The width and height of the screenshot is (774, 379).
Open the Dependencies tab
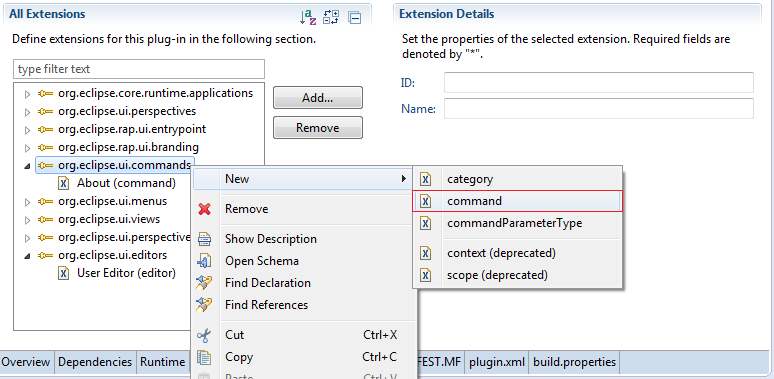(95, 362)
